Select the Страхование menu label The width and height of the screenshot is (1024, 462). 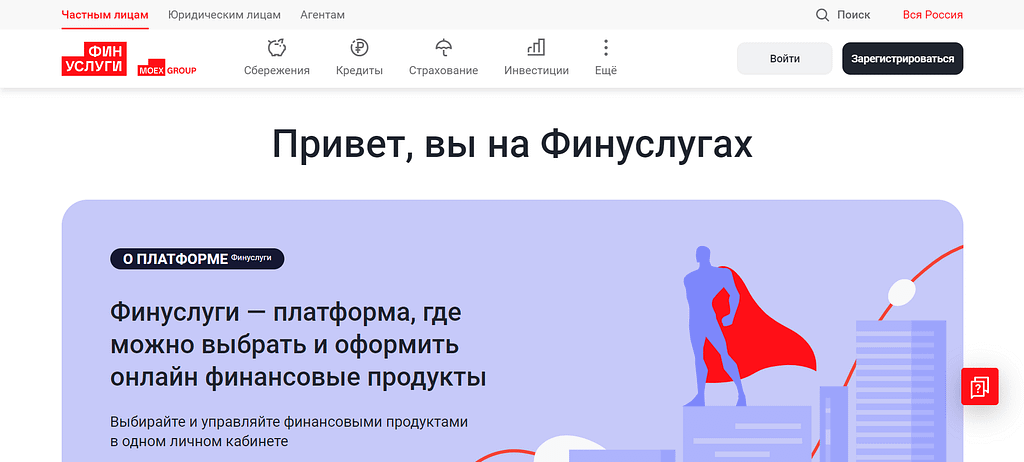443,71
